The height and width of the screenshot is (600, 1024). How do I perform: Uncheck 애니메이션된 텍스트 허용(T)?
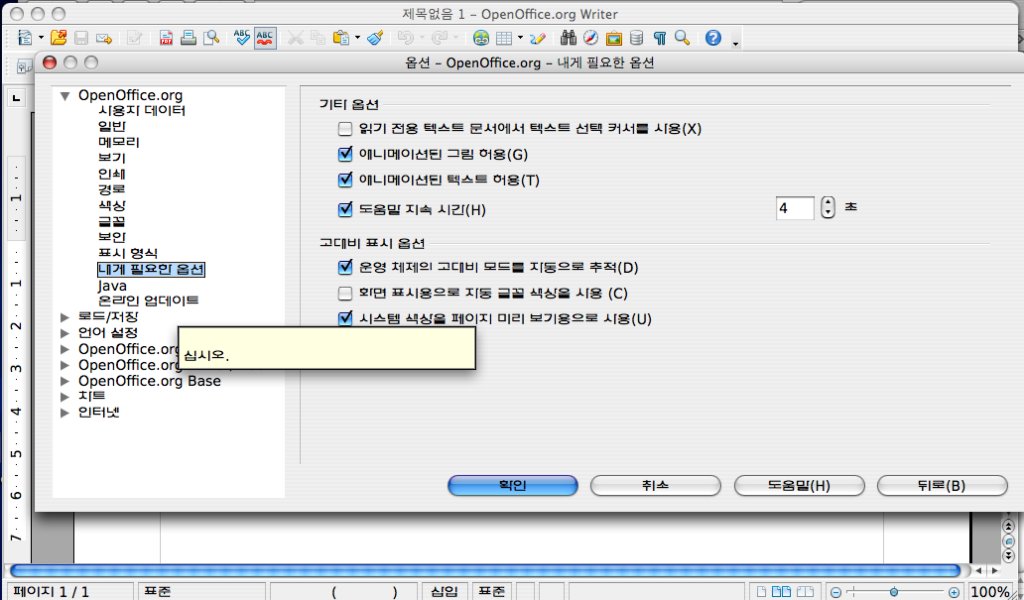[x=345, y=180]
